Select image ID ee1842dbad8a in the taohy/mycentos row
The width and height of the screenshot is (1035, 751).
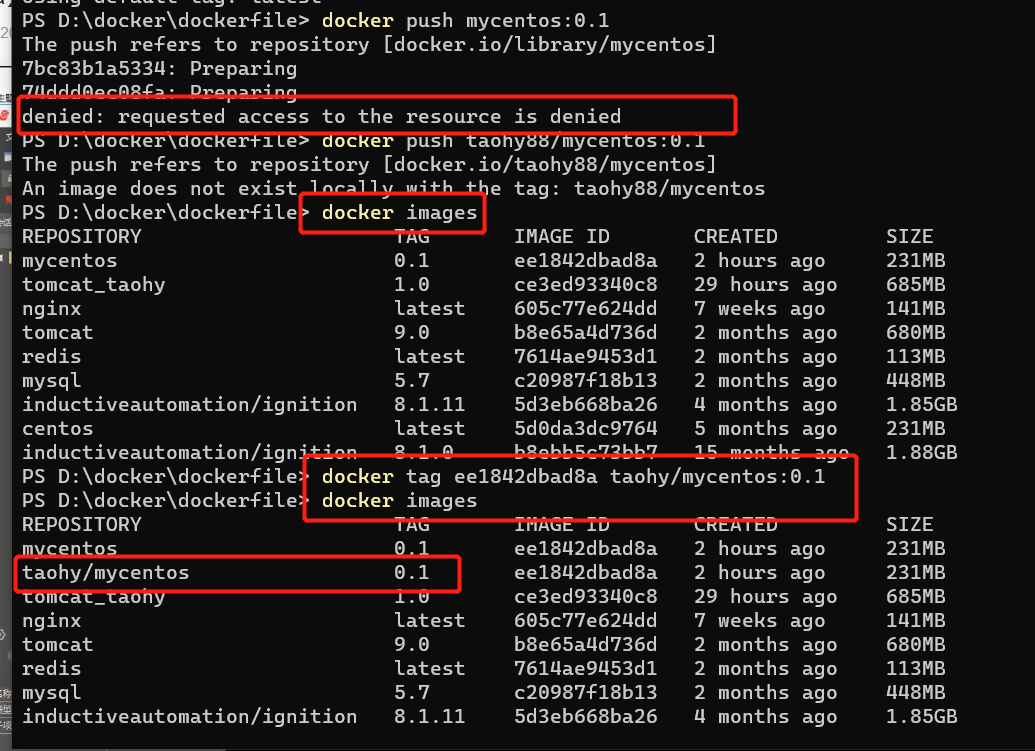(585, 573)
